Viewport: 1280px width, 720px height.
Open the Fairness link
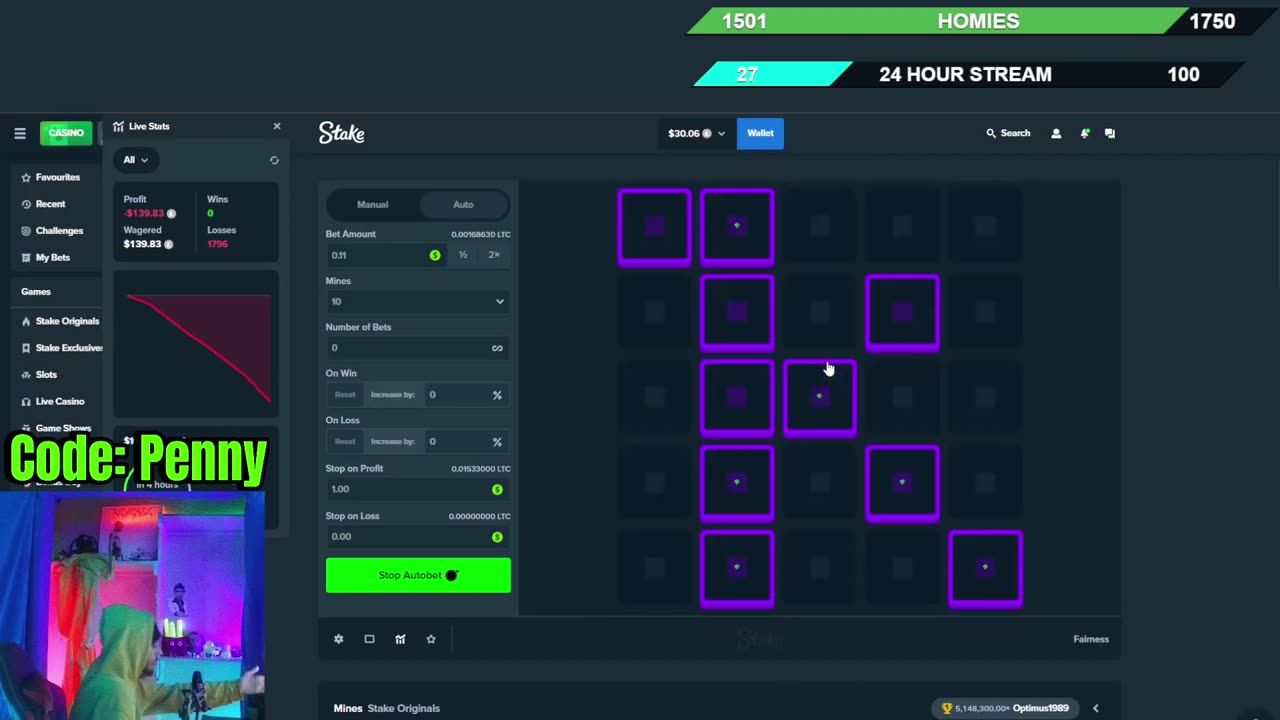(x=1091, y=639)
